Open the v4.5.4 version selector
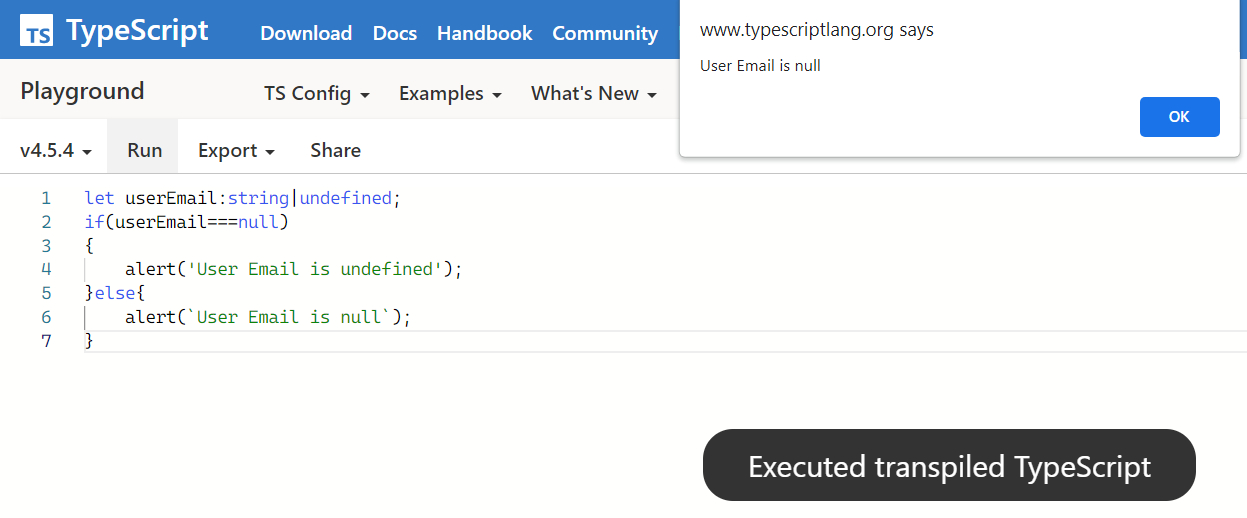Screen dimensions: 1247x518 (56, 150)
